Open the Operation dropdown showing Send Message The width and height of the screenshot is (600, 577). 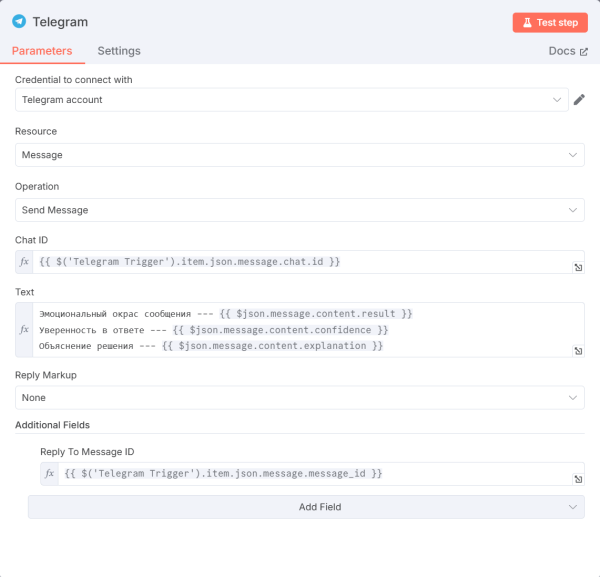click(x=300, y=210)
